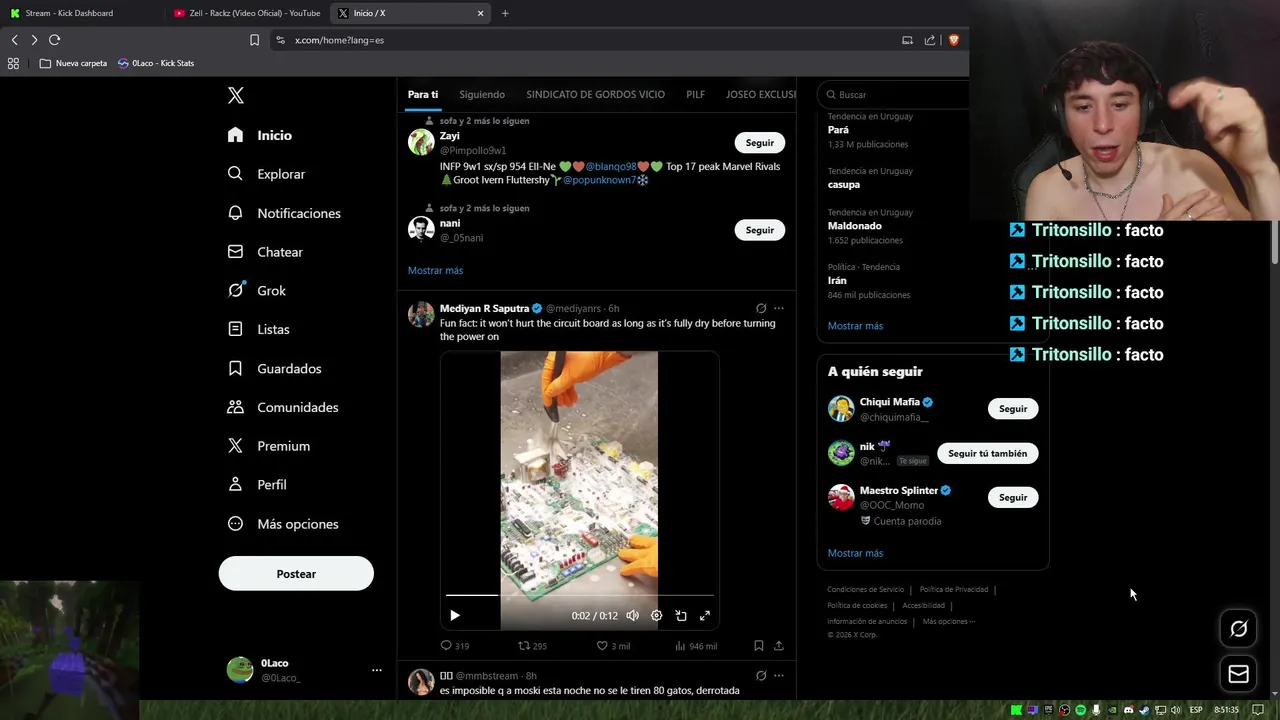Go to Inicio in the sidebar
This screenshot has width=1280, height=720.
260,135
